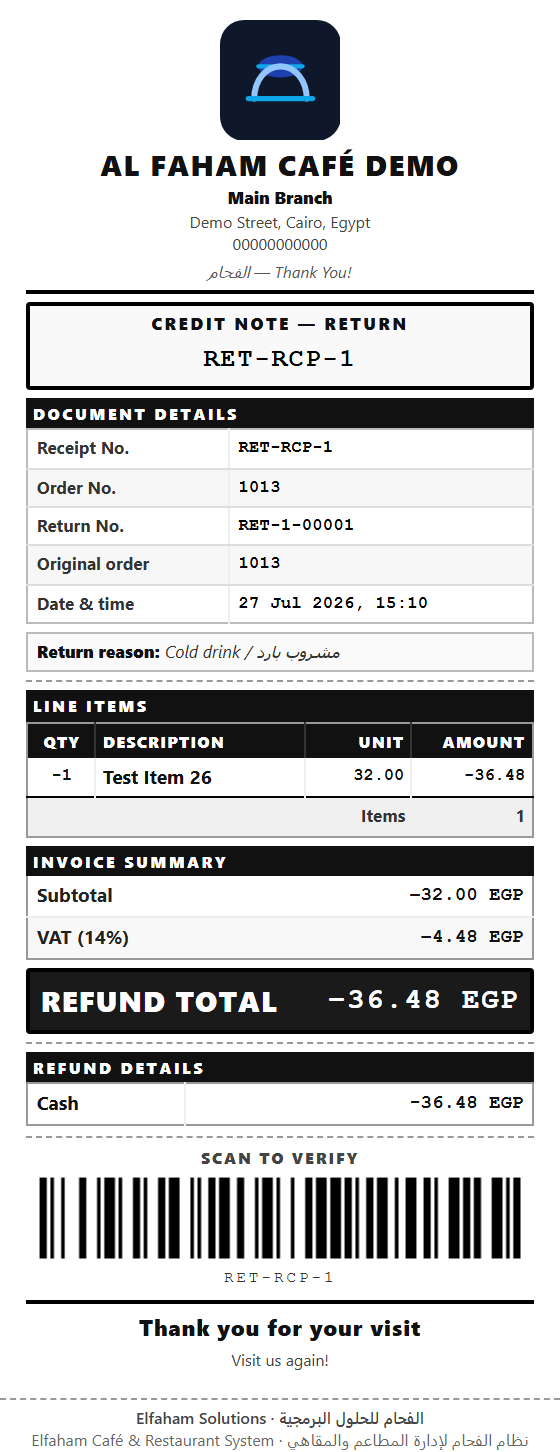Viewport: 560px width, 1452px height.
Task: Click the AMOUNT column header
Action: [483, 742]
